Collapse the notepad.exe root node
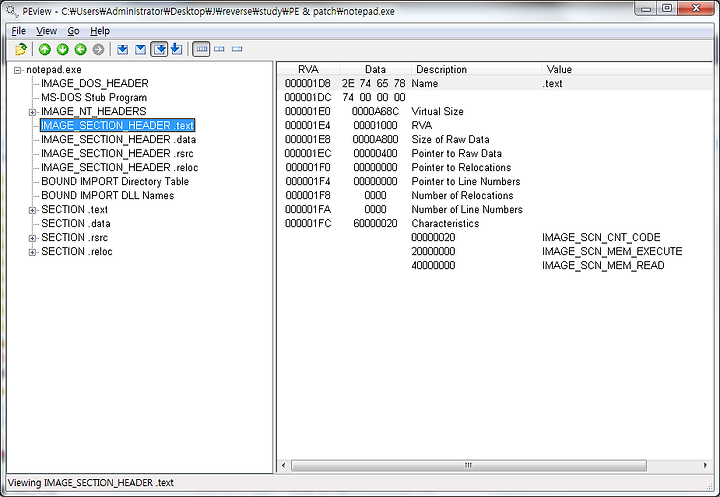The height and width of the screenshot is (497, 720). [17, 70]
